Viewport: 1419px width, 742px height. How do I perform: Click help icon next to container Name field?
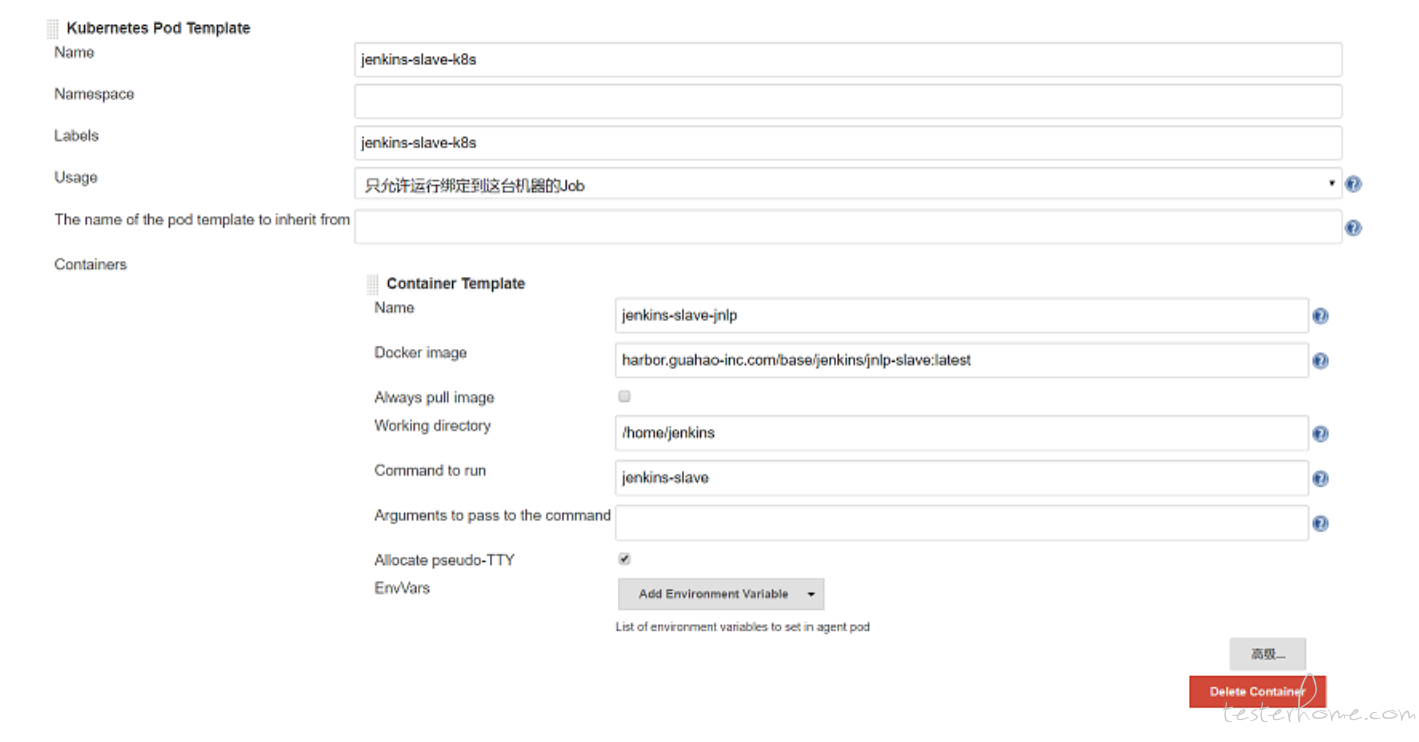[1320, 316]
